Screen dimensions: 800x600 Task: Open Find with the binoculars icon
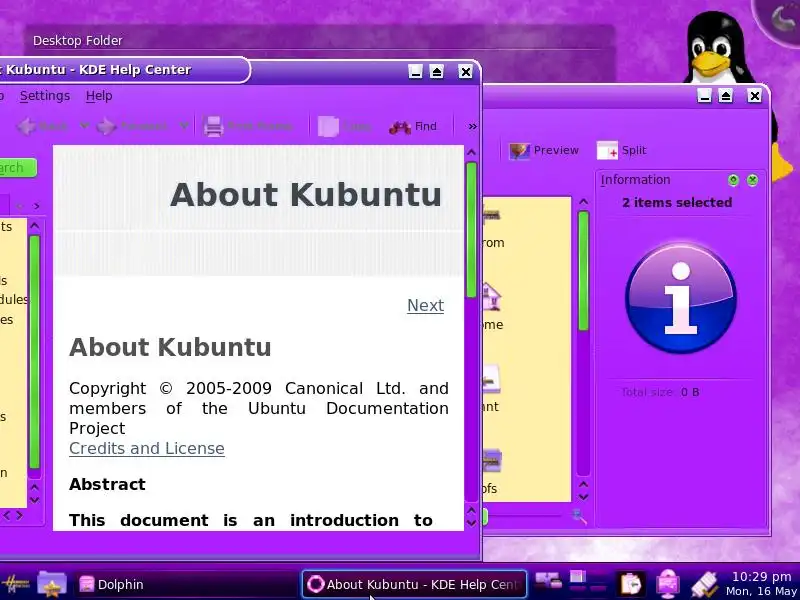400,127
